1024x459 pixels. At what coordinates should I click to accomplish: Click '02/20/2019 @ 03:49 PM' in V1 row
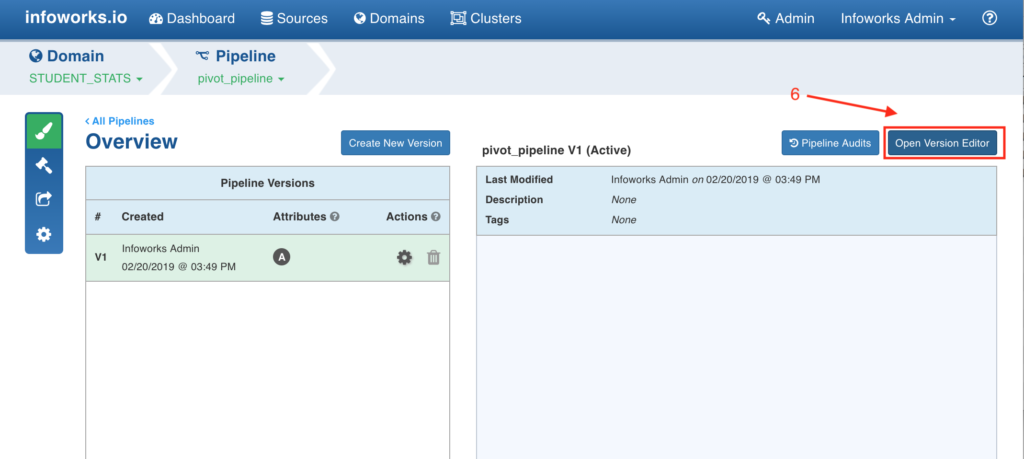click(x=179, y=267)
